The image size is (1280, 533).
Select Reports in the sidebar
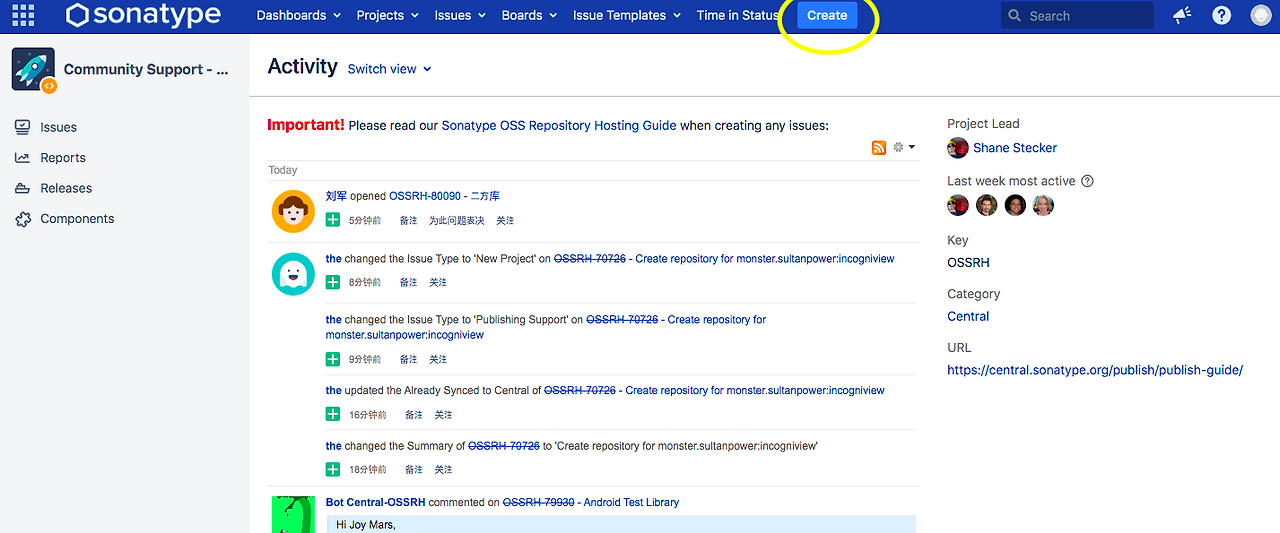[x=63, y=158]
